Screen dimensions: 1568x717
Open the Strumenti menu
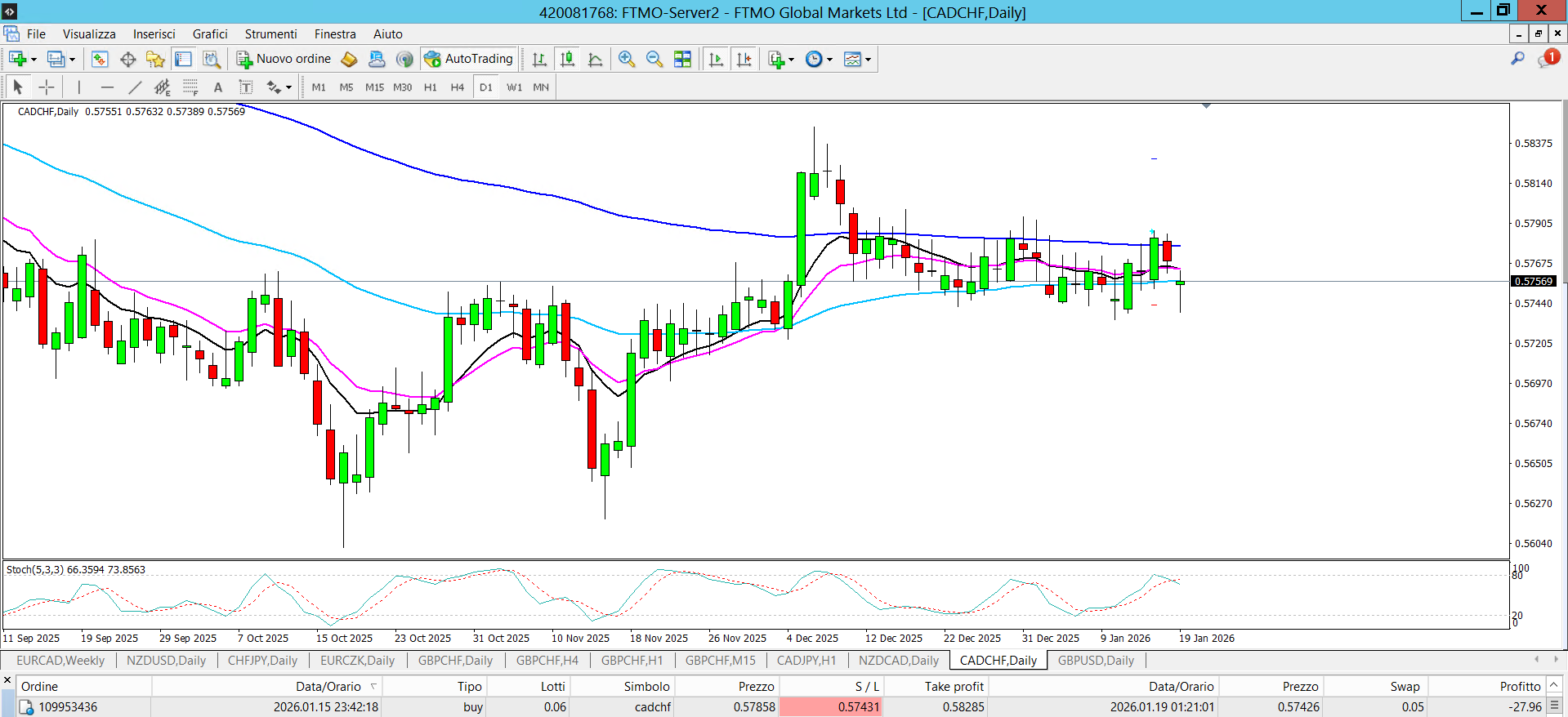(x=270, y=34)
